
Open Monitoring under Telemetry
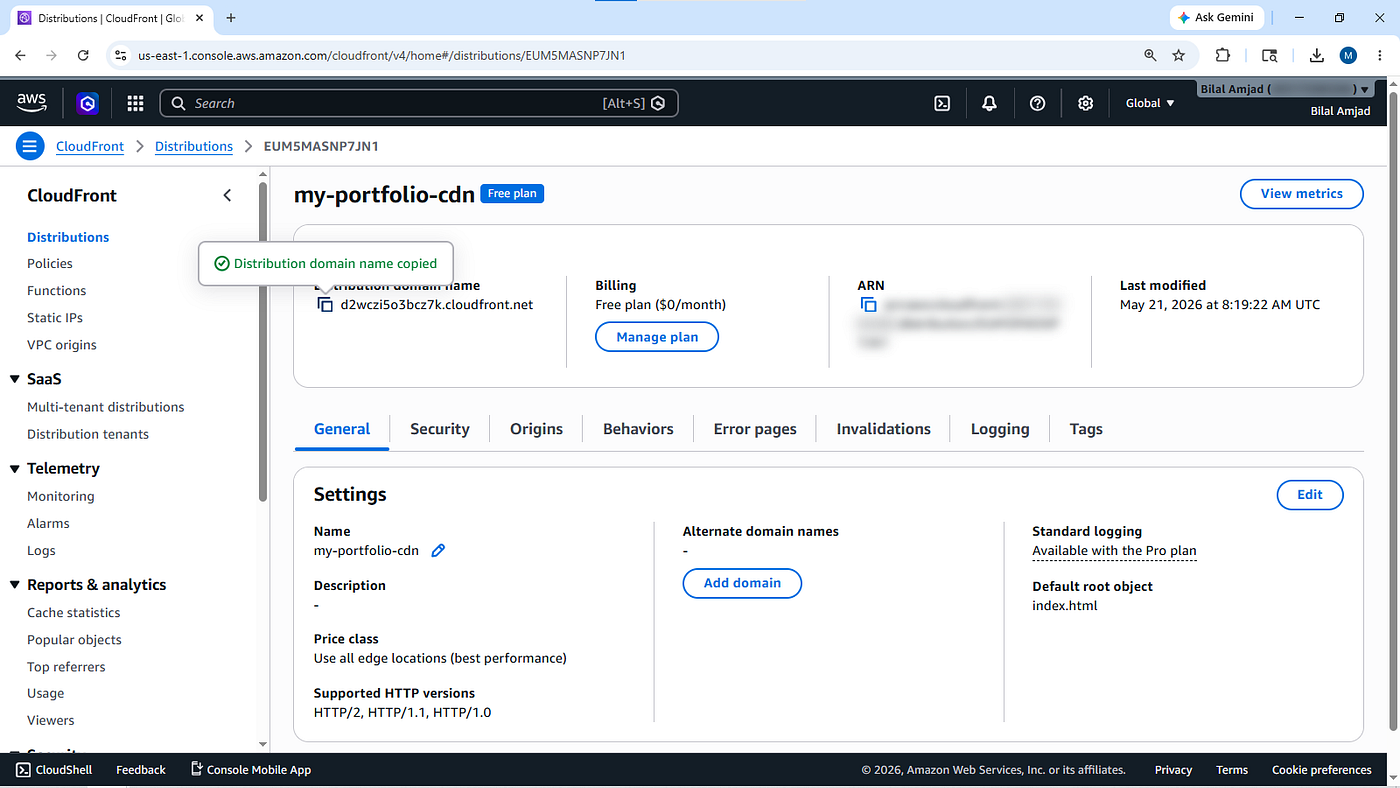pyautogui.click(x=61, y=496)
